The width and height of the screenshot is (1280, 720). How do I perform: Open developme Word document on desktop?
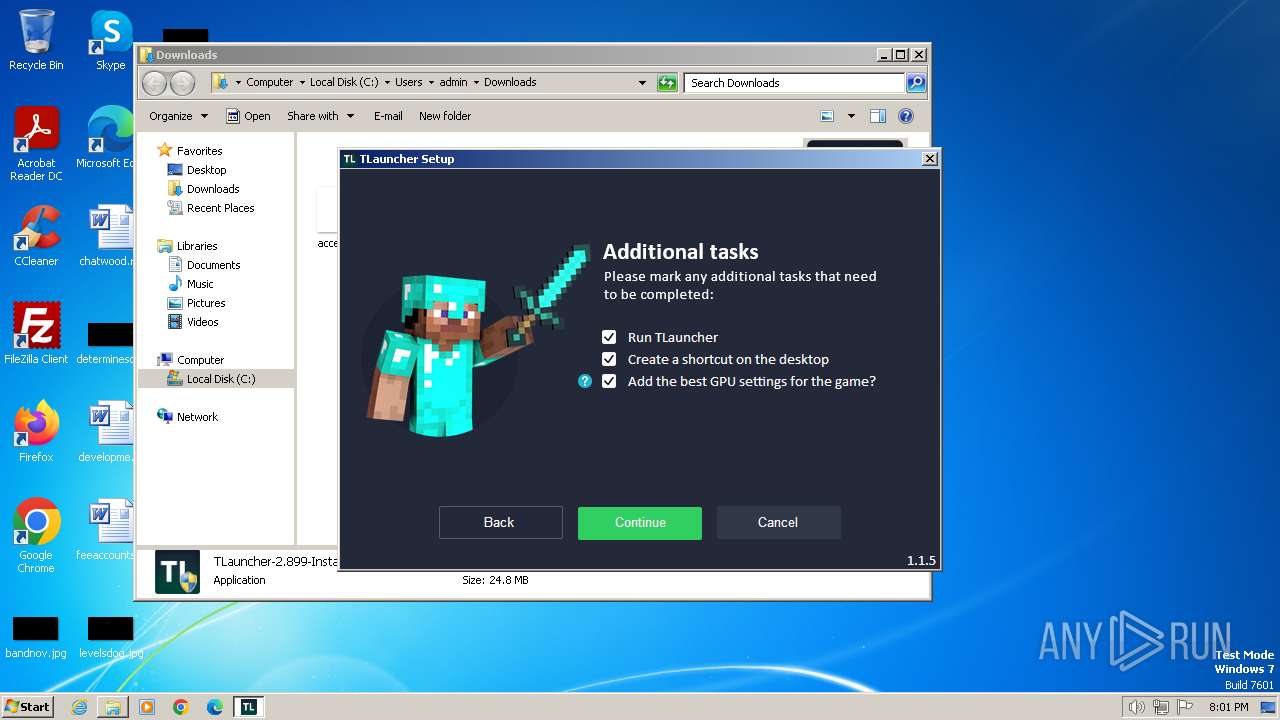click(x=108, y=431)
